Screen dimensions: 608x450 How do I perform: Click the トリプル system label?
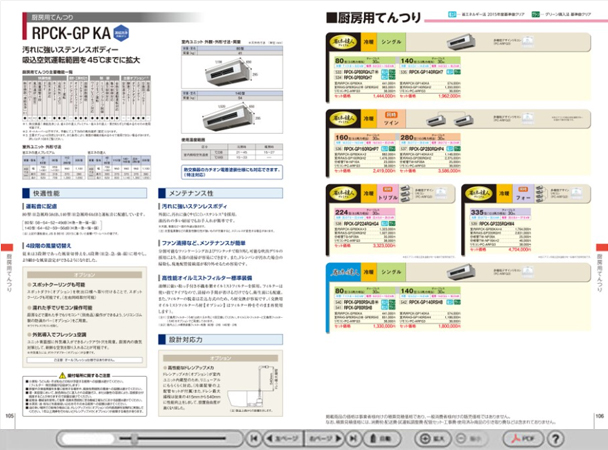[x=388, y=197]
